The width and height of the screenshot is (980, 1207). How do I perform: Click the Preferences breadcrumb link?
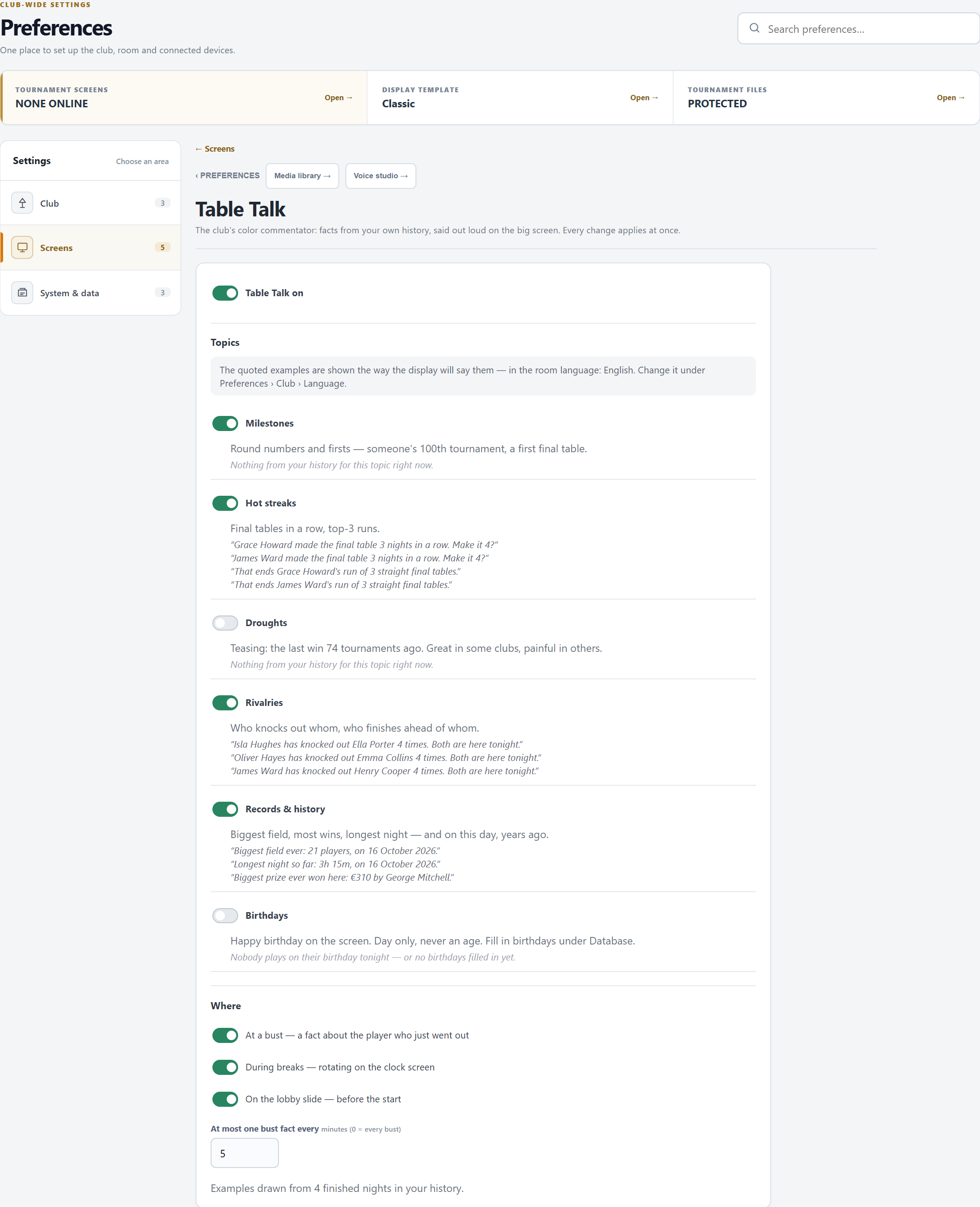click(x=227, y=176)
